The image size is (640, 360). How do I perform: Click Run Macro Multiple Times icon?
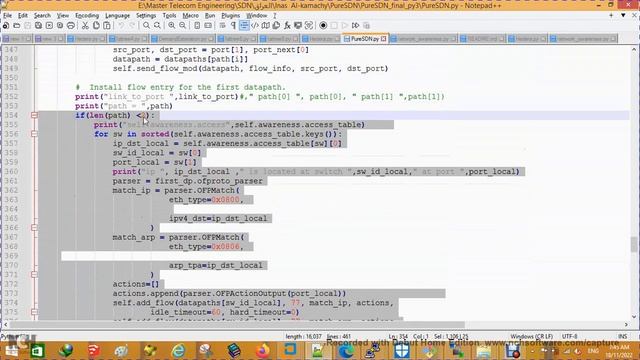pyautogui.click(x=356, y=25)
